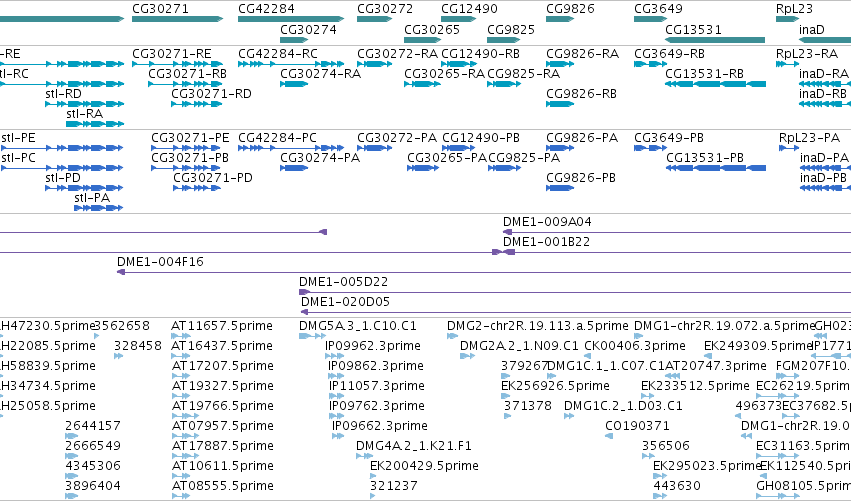Select BAC clone DME1-004F16

pyautogui.click(x=484, y=272)
